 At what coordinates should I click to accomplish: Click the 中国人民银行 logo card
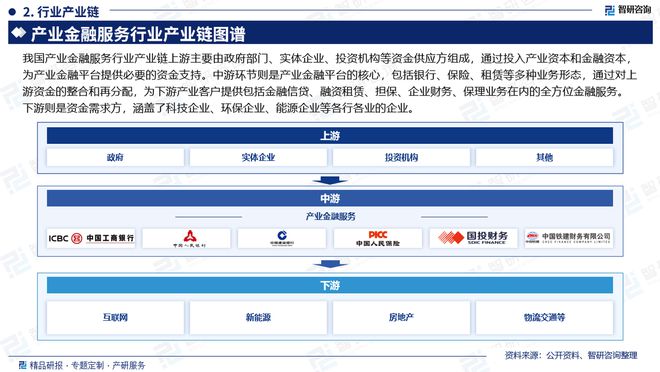(186, 238)
